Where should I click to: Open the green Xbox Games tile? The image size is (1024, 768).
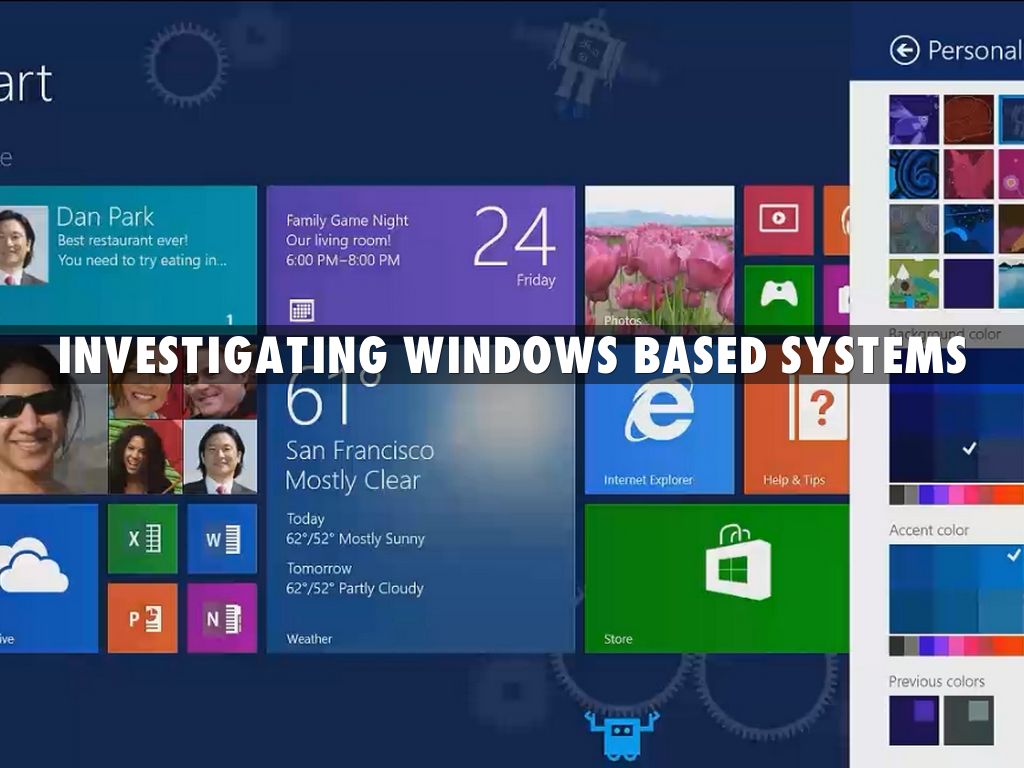pyautogui.click(x=778, y=295)
